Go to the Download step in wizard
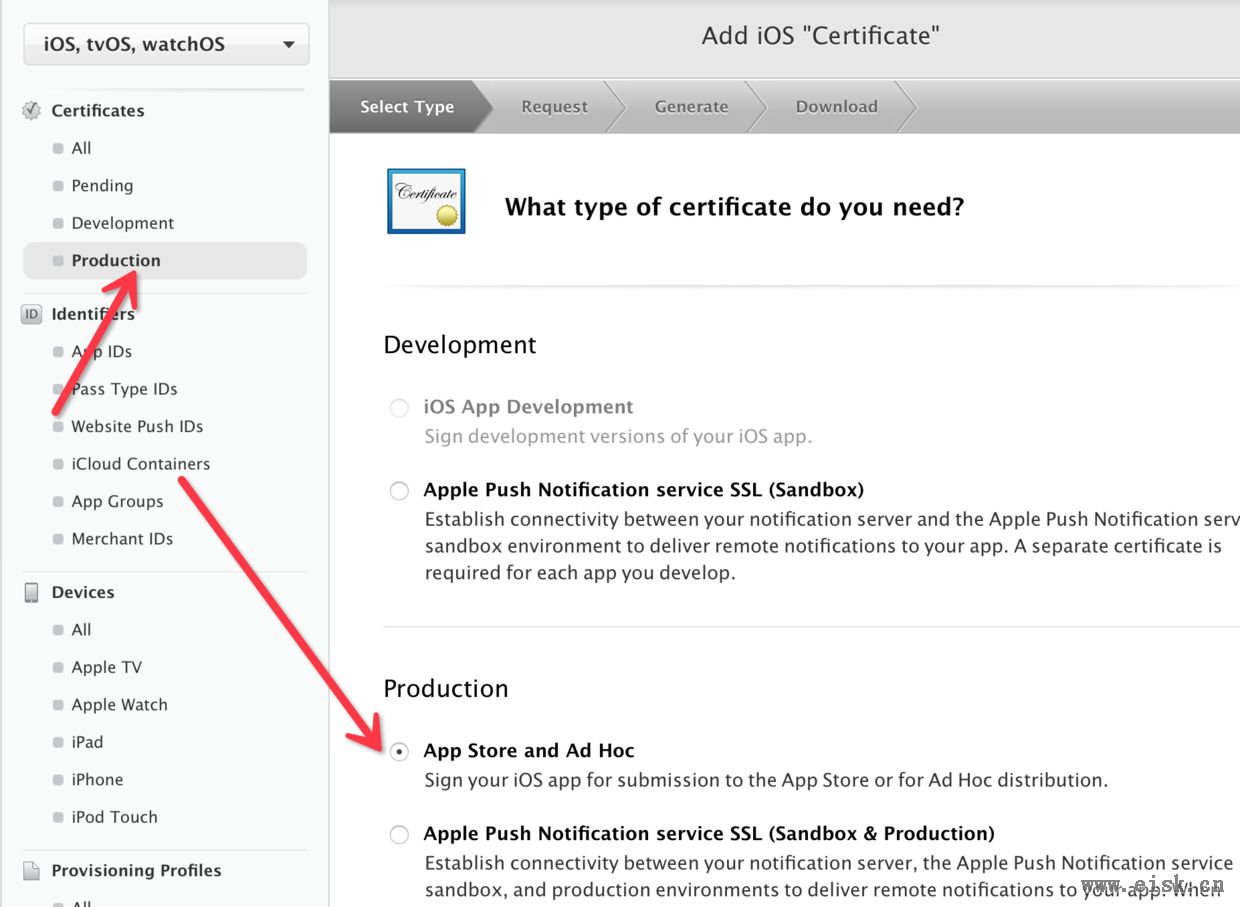Viewport: 1240px width, 907px height. point(836,106)
